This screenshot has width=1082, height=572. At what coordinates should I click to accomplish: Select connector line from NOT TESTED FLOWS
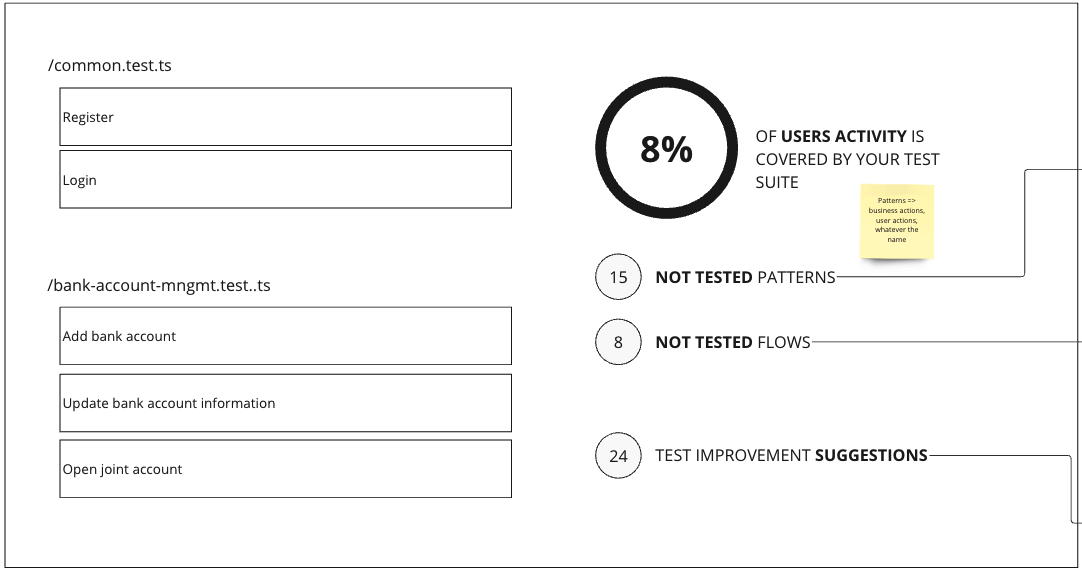pyautogui.click(x=946, y=342)
